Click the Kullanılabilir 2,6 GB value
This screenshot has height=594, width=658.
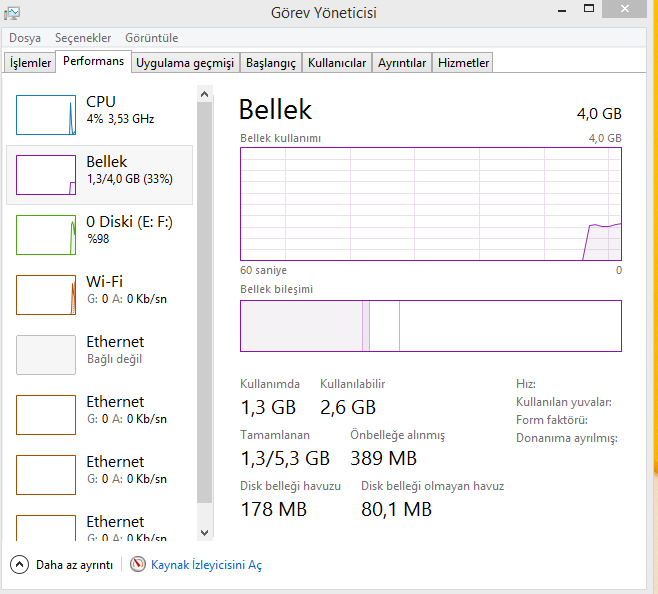pos(348,408)
